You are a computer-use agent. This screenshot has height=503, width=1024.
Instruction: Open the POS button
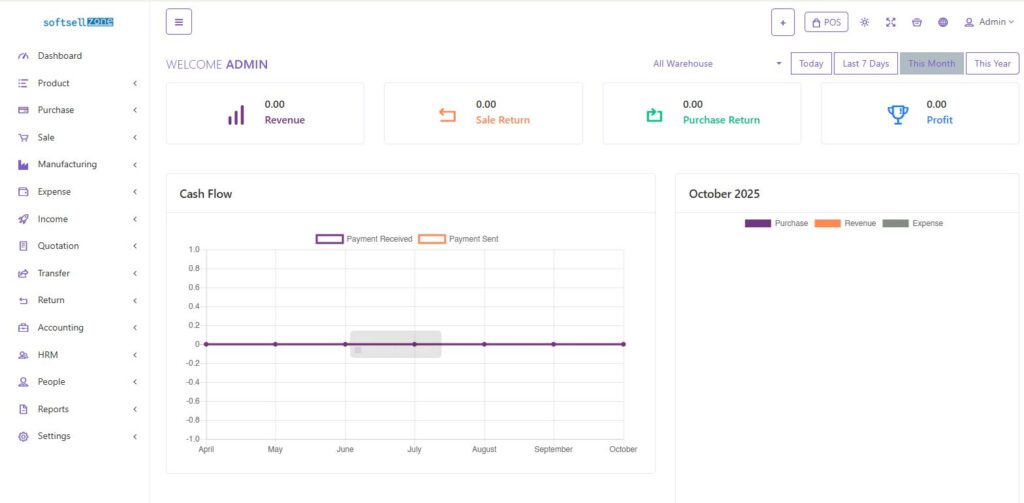(x=826, y=22)
